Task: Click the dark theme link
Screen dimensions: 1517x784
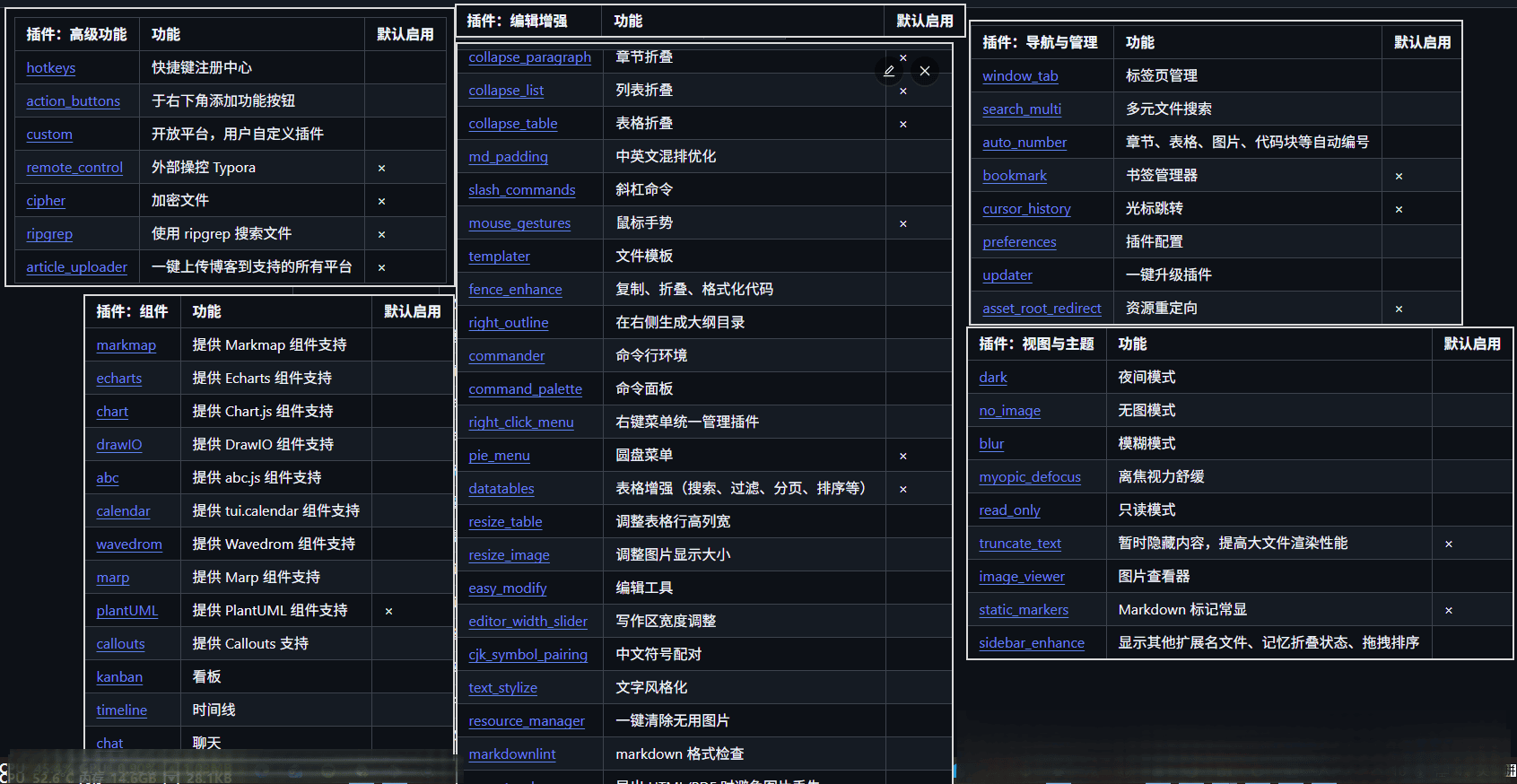Action: (993, 378)
